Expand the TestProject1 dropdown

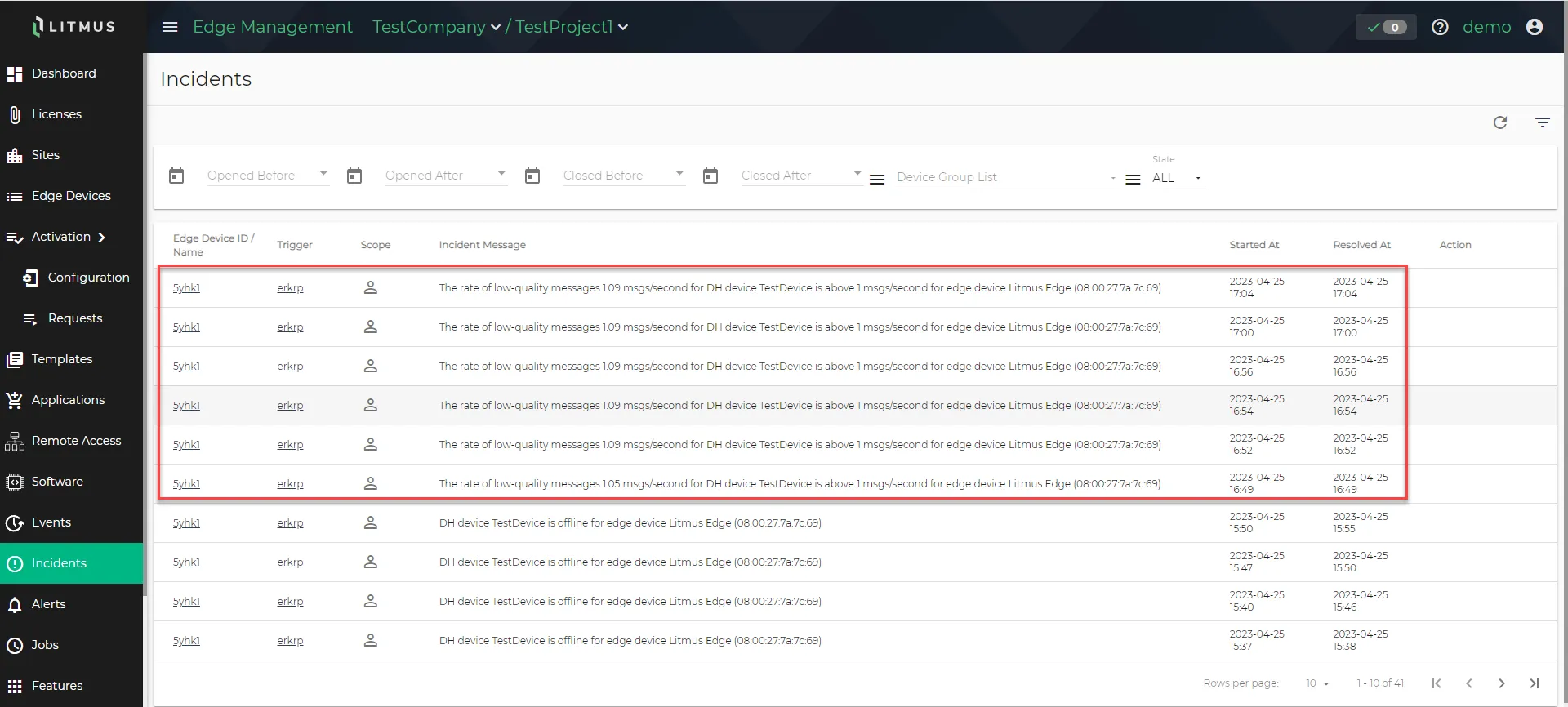(571, 27)
